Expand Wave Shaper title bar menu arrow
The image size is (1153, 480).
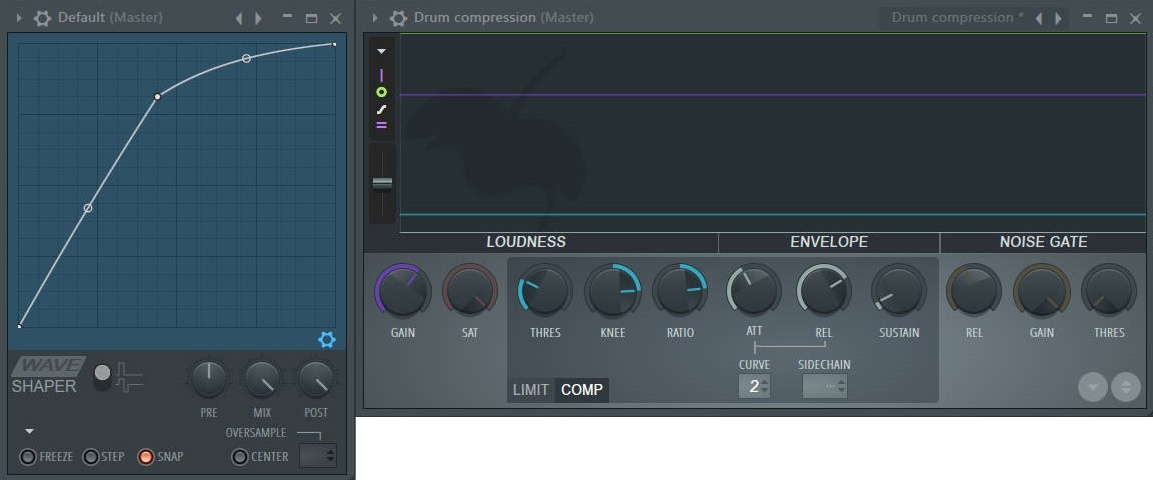19,18
